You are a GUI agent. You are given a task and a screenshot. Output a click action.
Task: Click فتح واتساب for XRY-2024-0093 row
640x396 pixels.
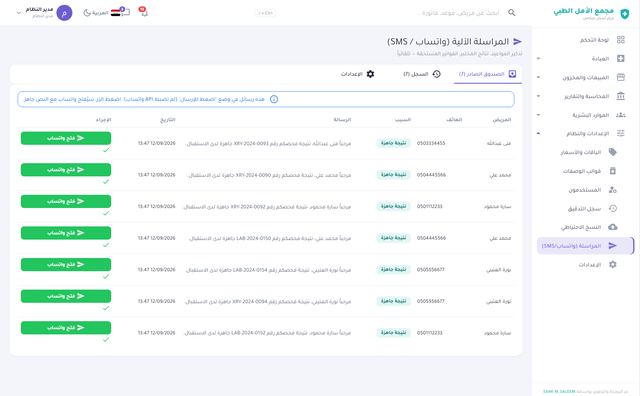pos(66,138)
